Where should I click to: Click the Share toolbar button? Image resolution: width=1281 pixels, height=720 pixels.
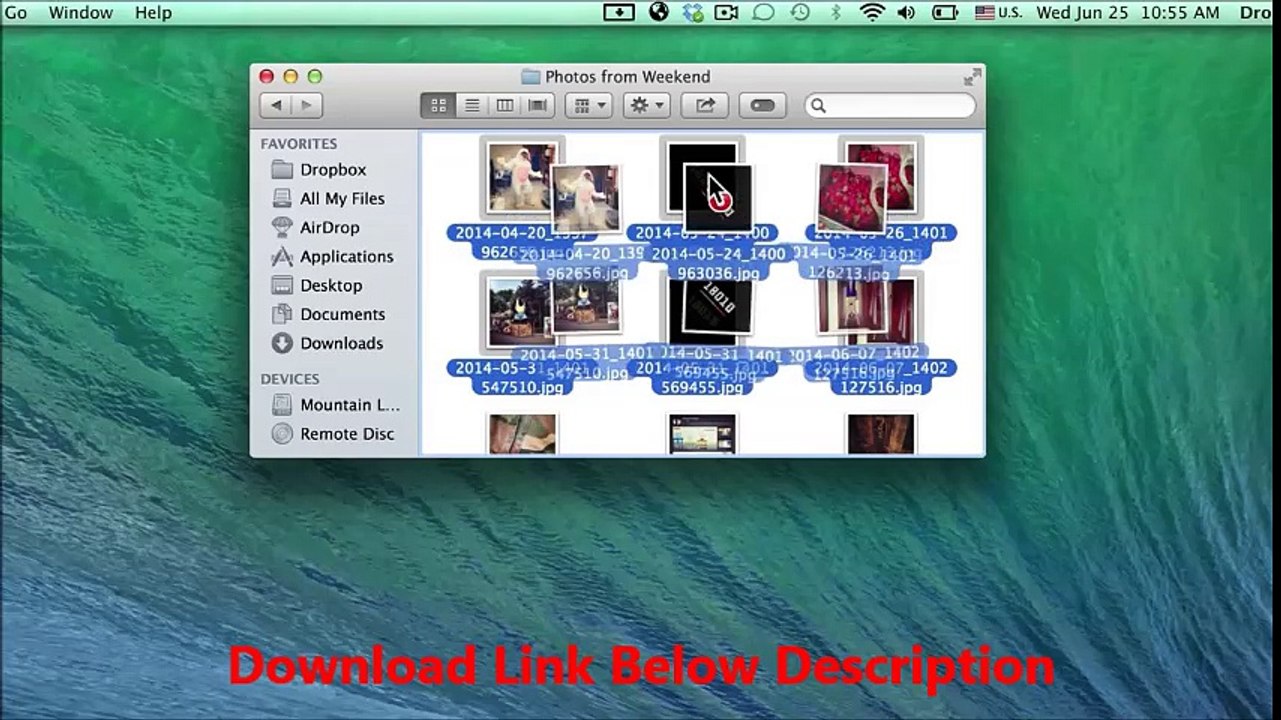tap(705, 105)
